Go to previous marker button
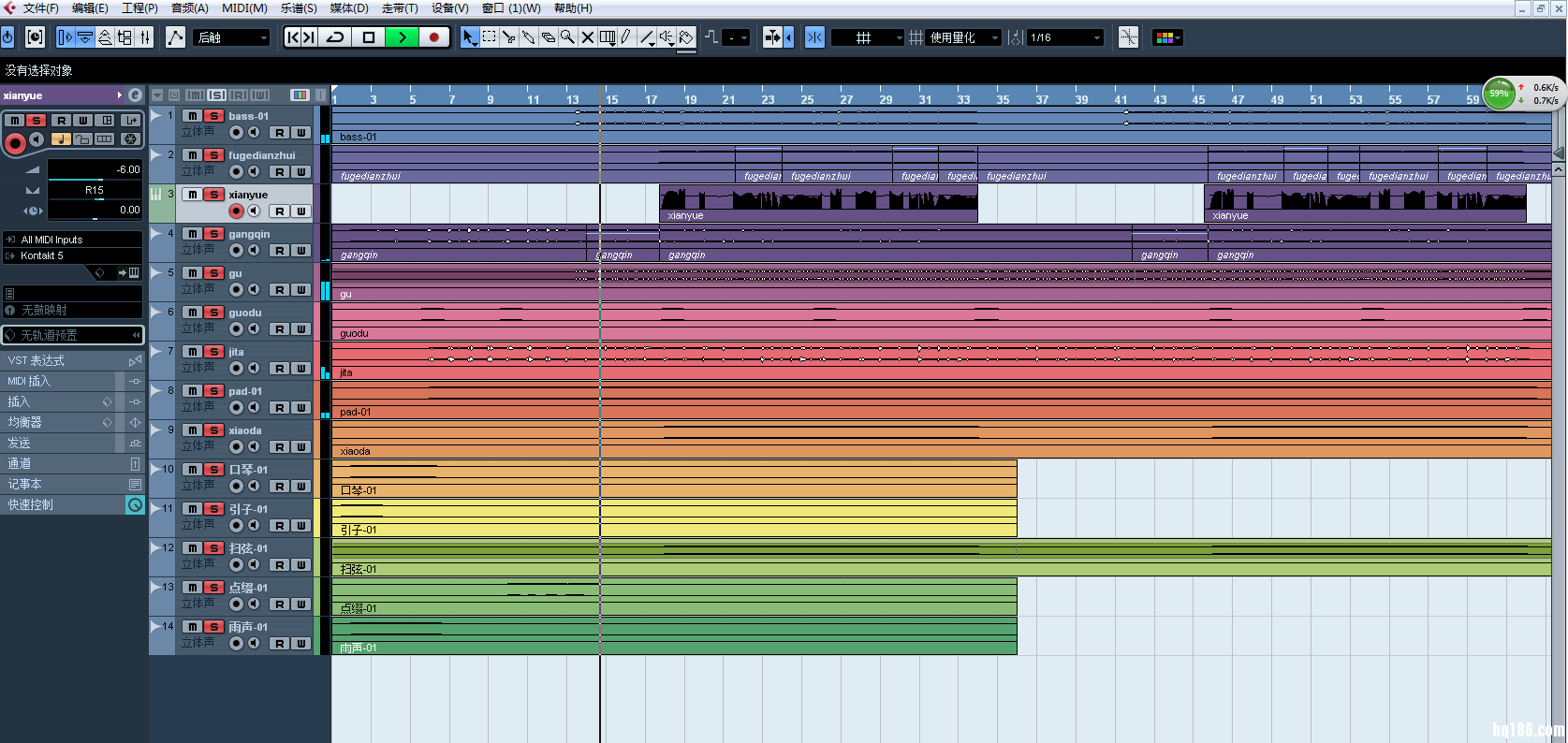 [x=292, y=37]
